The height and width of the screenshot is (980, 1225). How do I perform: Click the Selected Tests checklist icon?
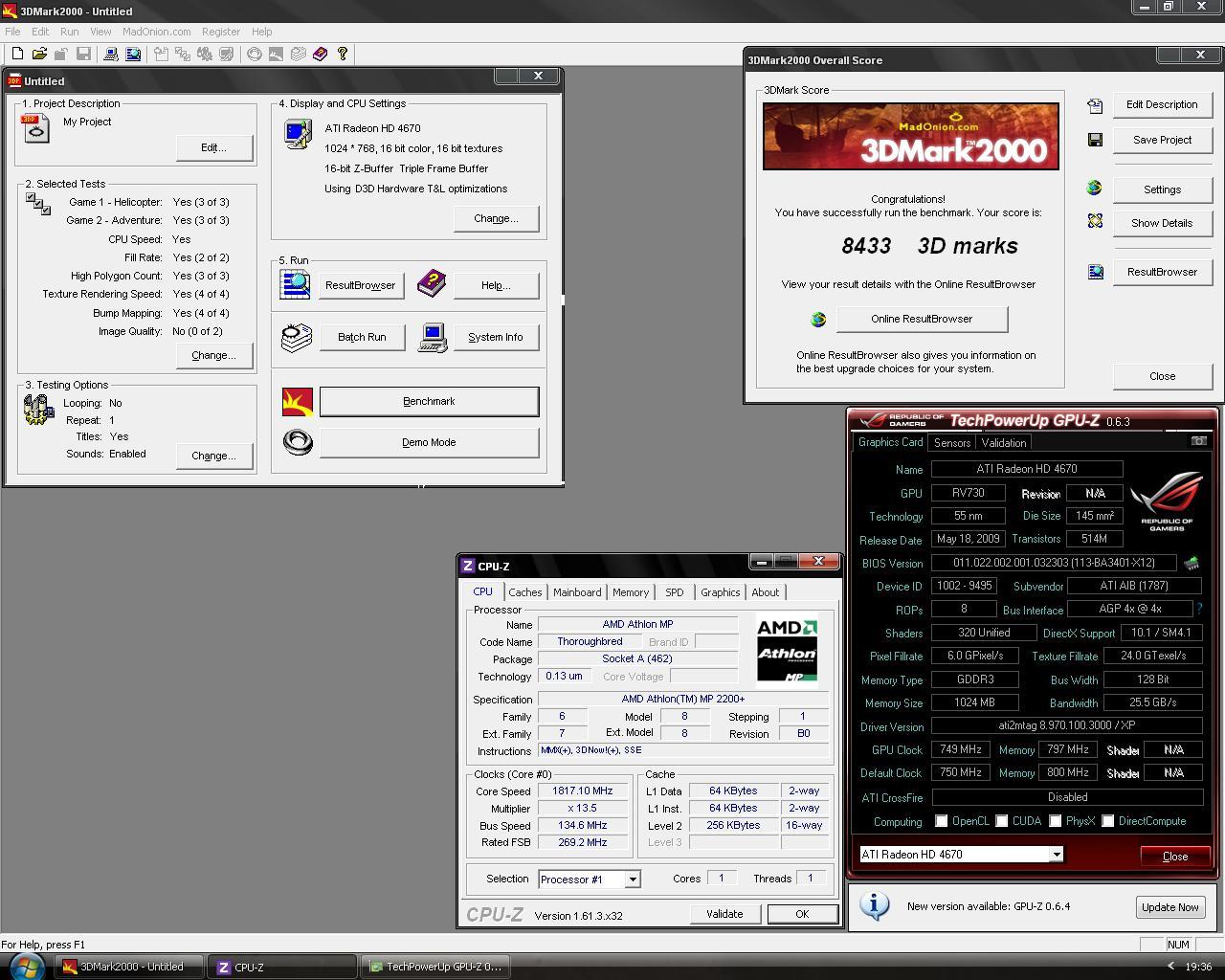click(x=38, y=204)
